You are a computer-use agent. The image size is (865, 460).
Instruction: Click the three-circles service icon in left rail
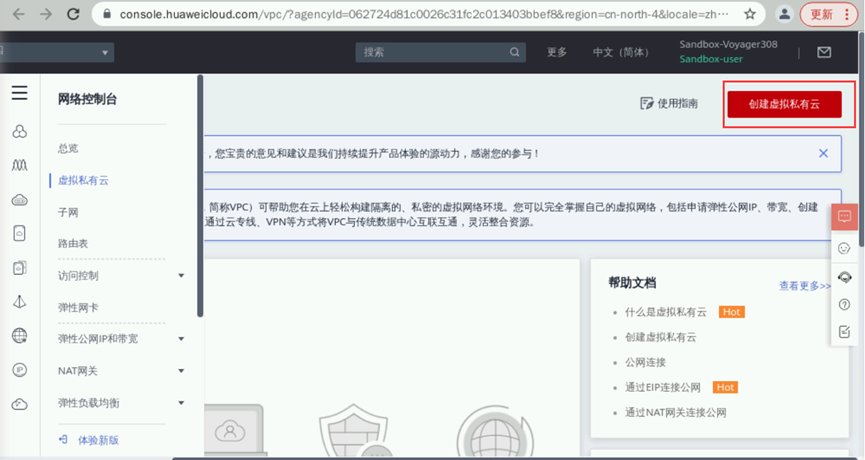click(x=19, y=131)
